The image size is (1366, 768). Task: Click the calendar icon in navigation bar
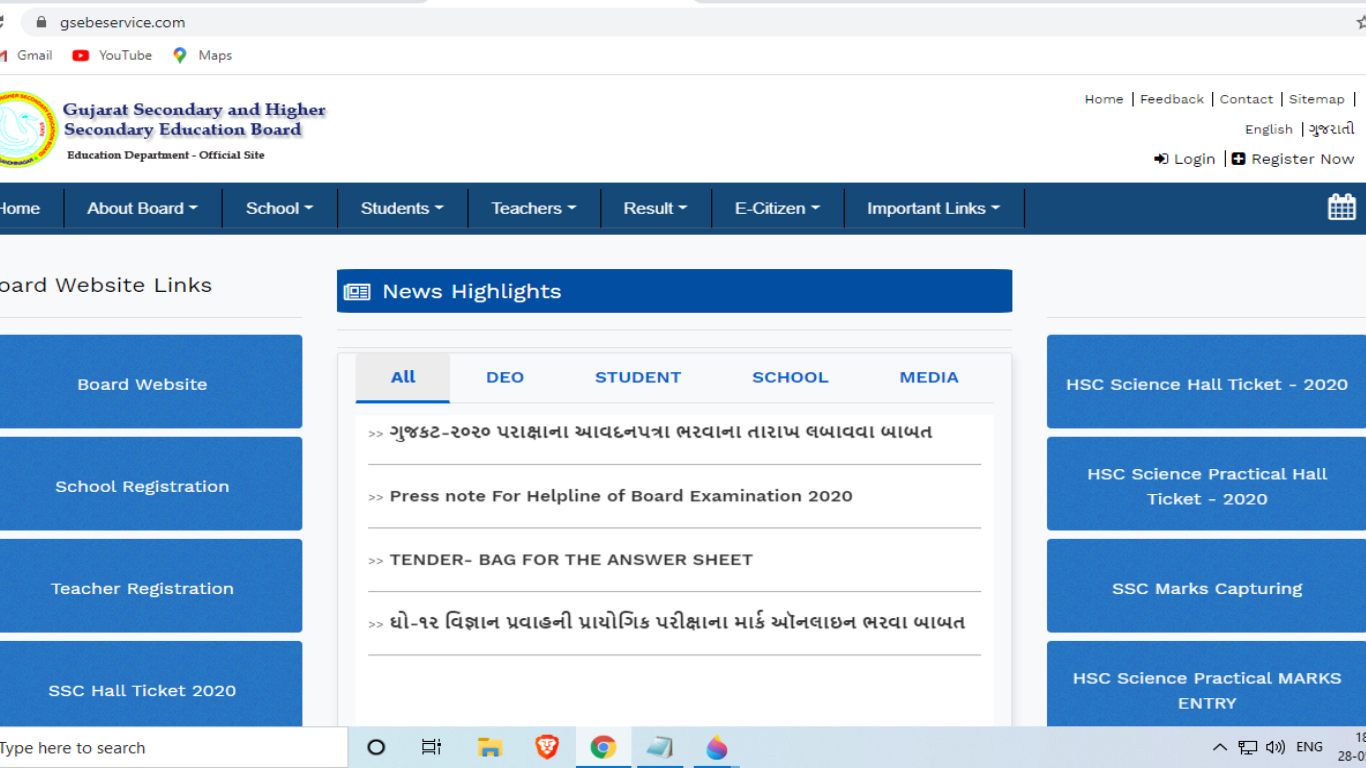(x=1341, y=208)
